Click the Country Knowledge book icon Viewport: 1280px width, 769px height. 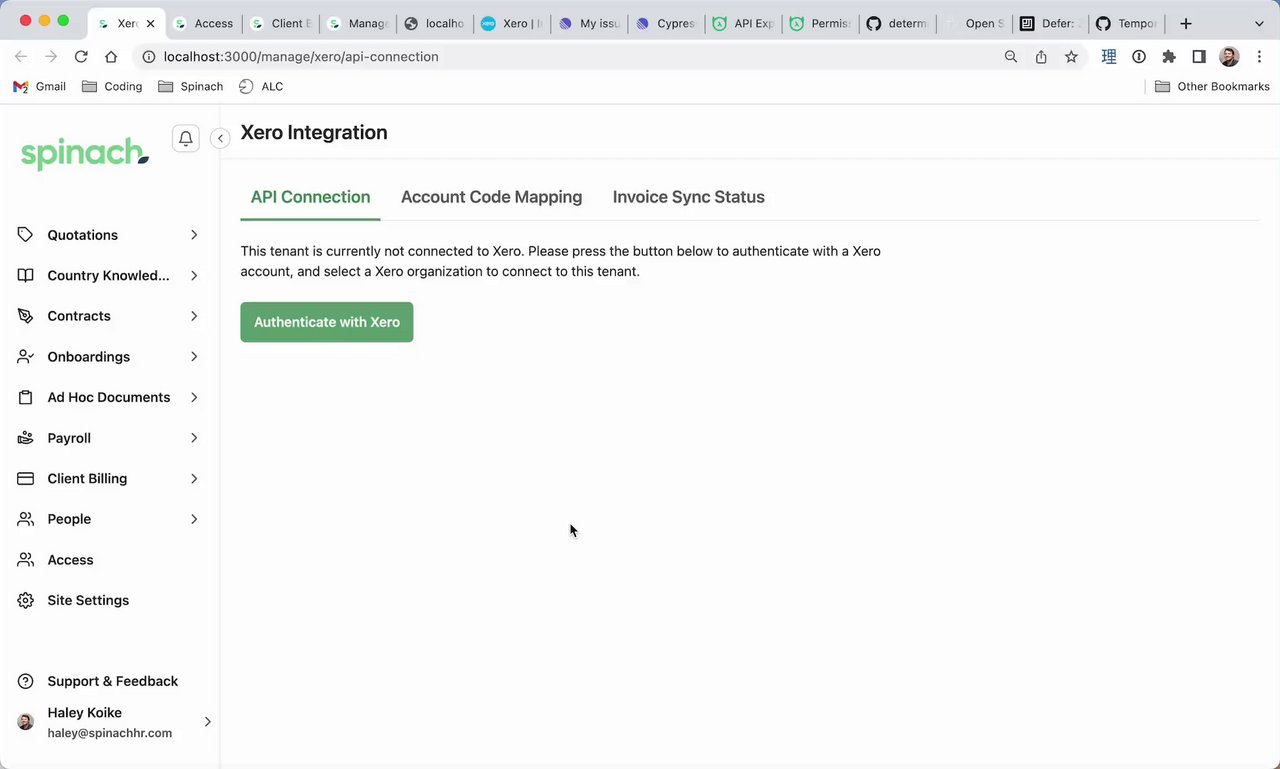click(26, 275)
